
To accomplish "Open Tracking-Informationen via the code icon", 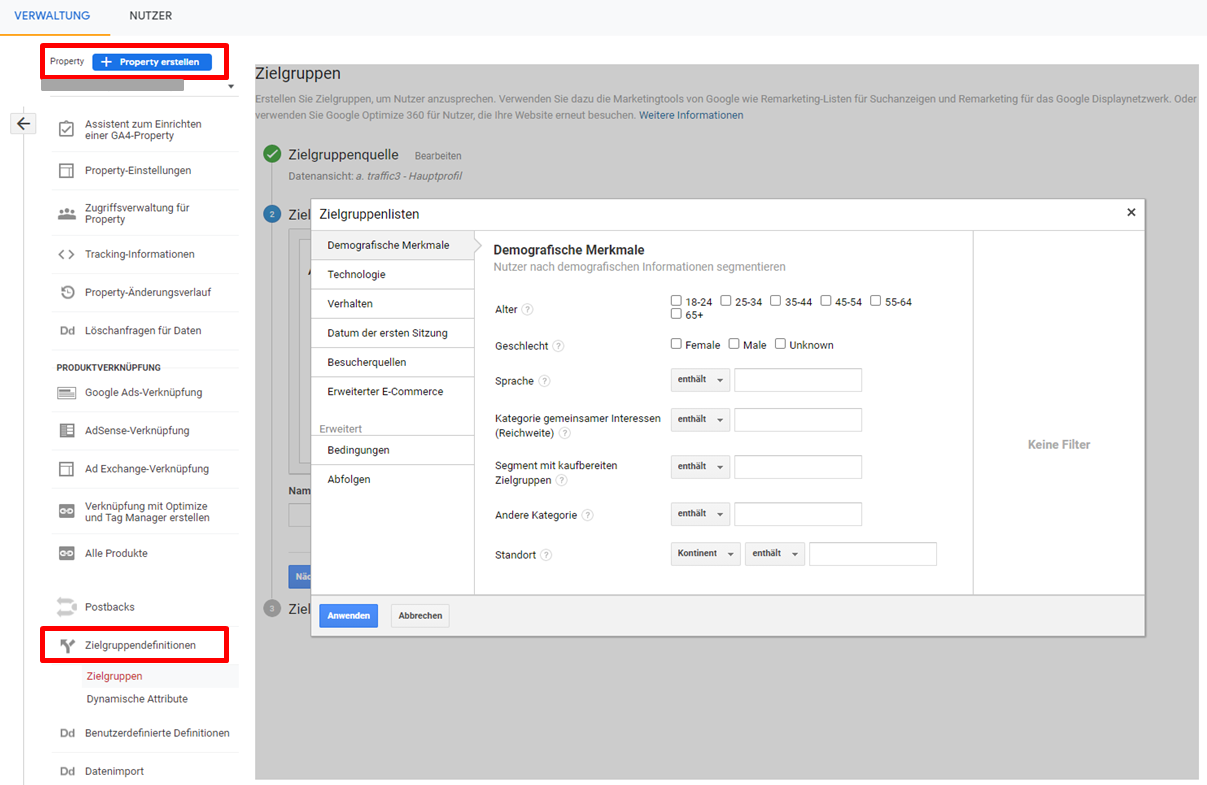I will tap(66, 253).
